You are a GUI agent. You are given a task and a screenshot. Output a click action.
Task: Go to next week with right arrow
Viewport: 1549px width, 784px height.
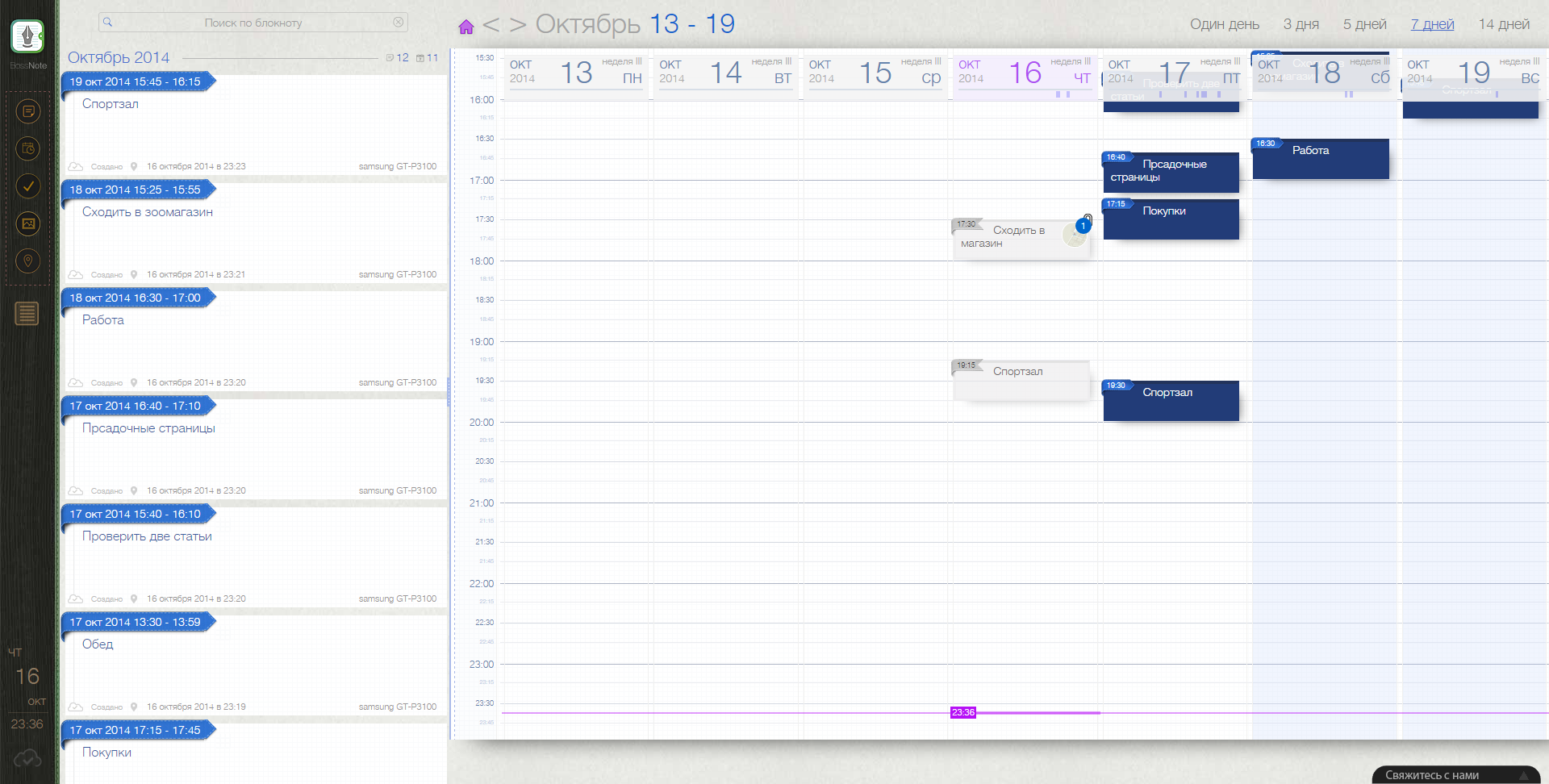(x=518, y=25)
